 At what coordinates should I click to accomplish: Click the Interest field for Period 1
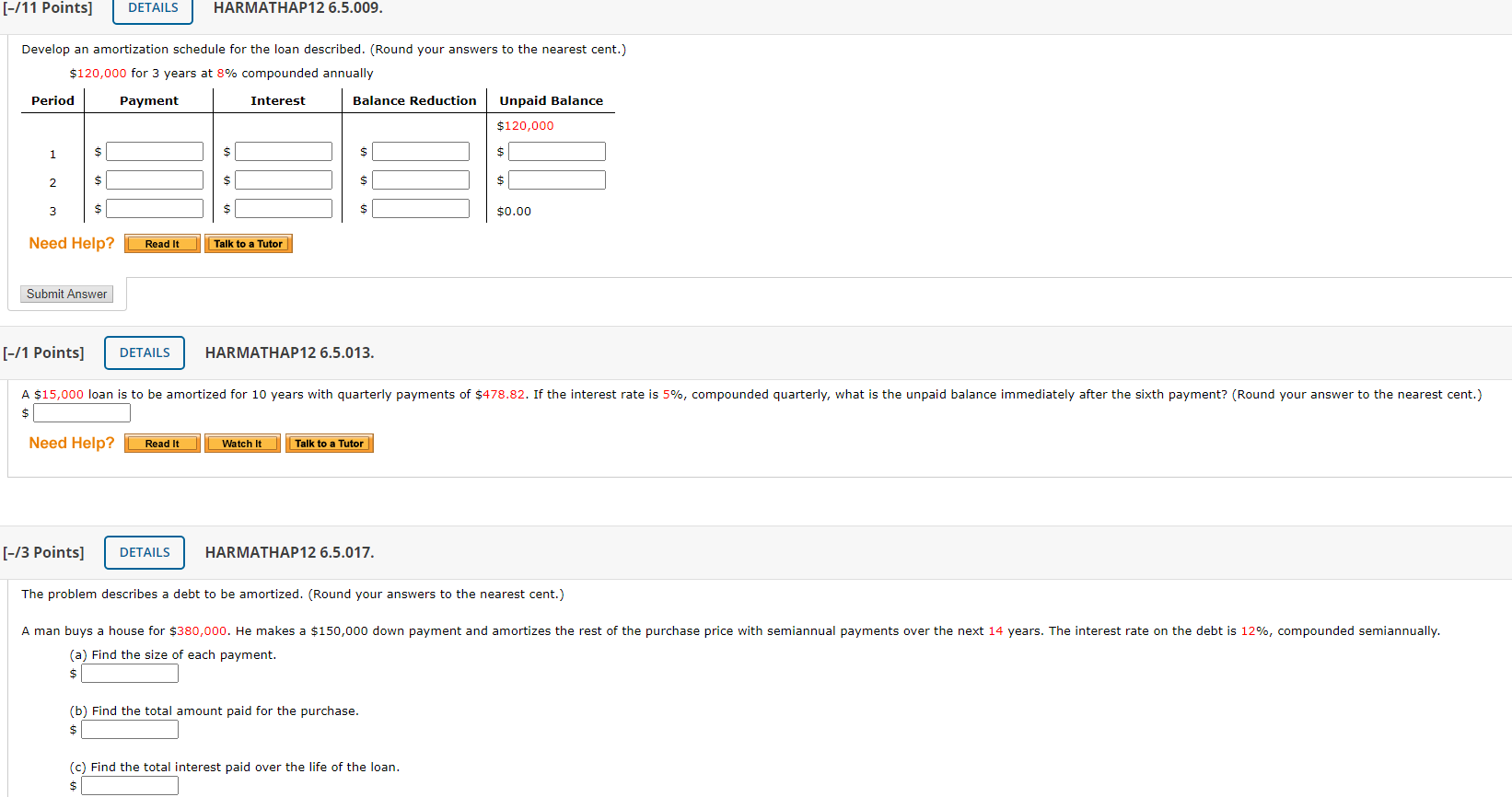point(283,151)
